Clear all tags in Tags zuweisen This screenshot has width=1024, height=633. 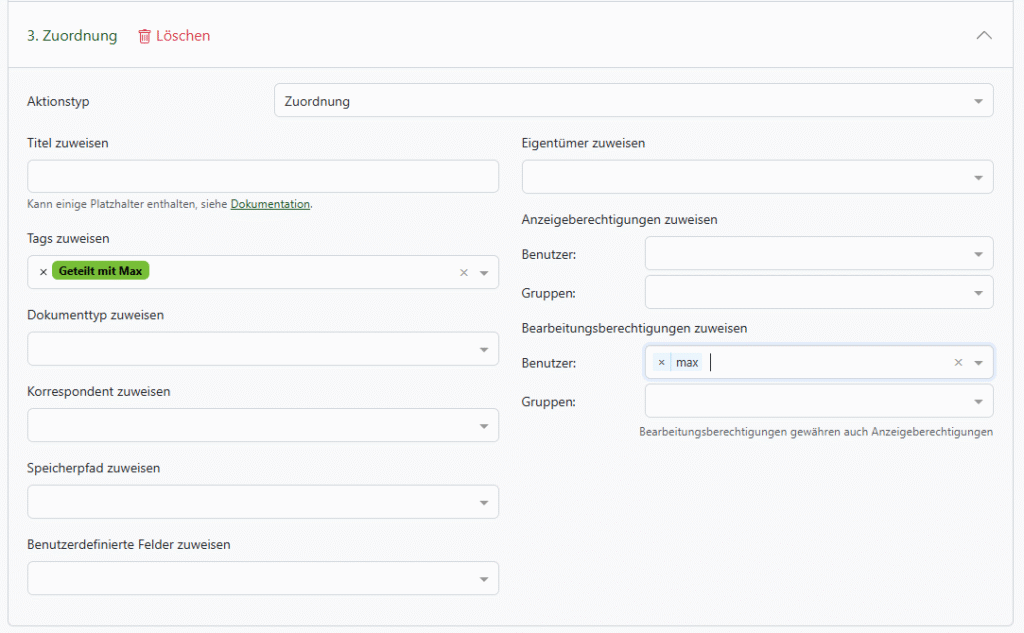coord(463,272)
